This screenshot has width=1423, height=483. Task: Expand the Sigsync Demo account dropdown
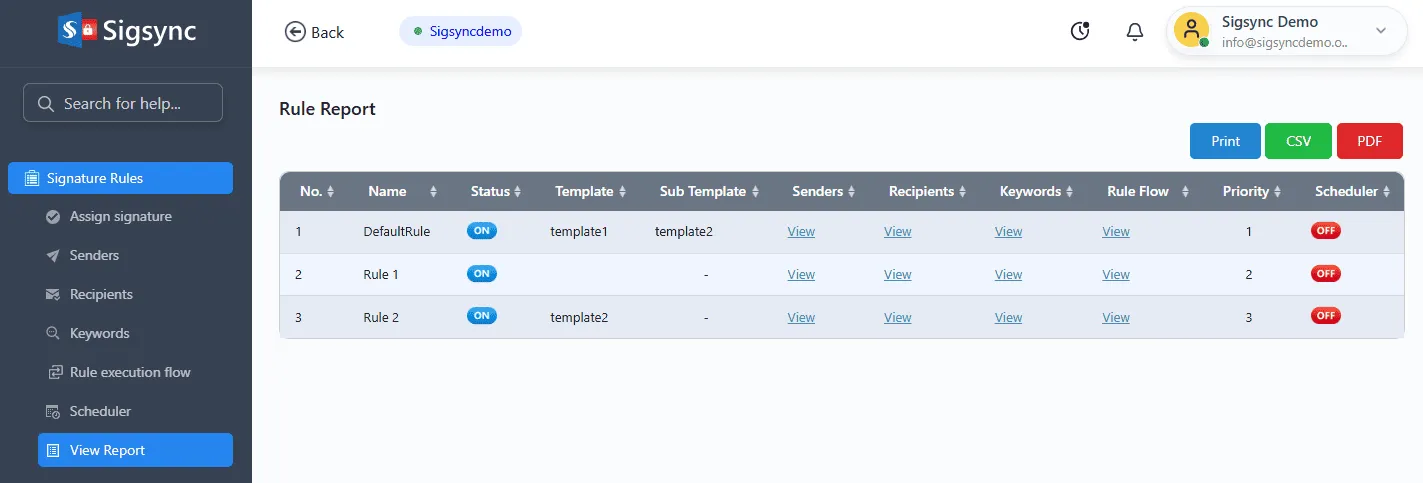pos(1381,31)
